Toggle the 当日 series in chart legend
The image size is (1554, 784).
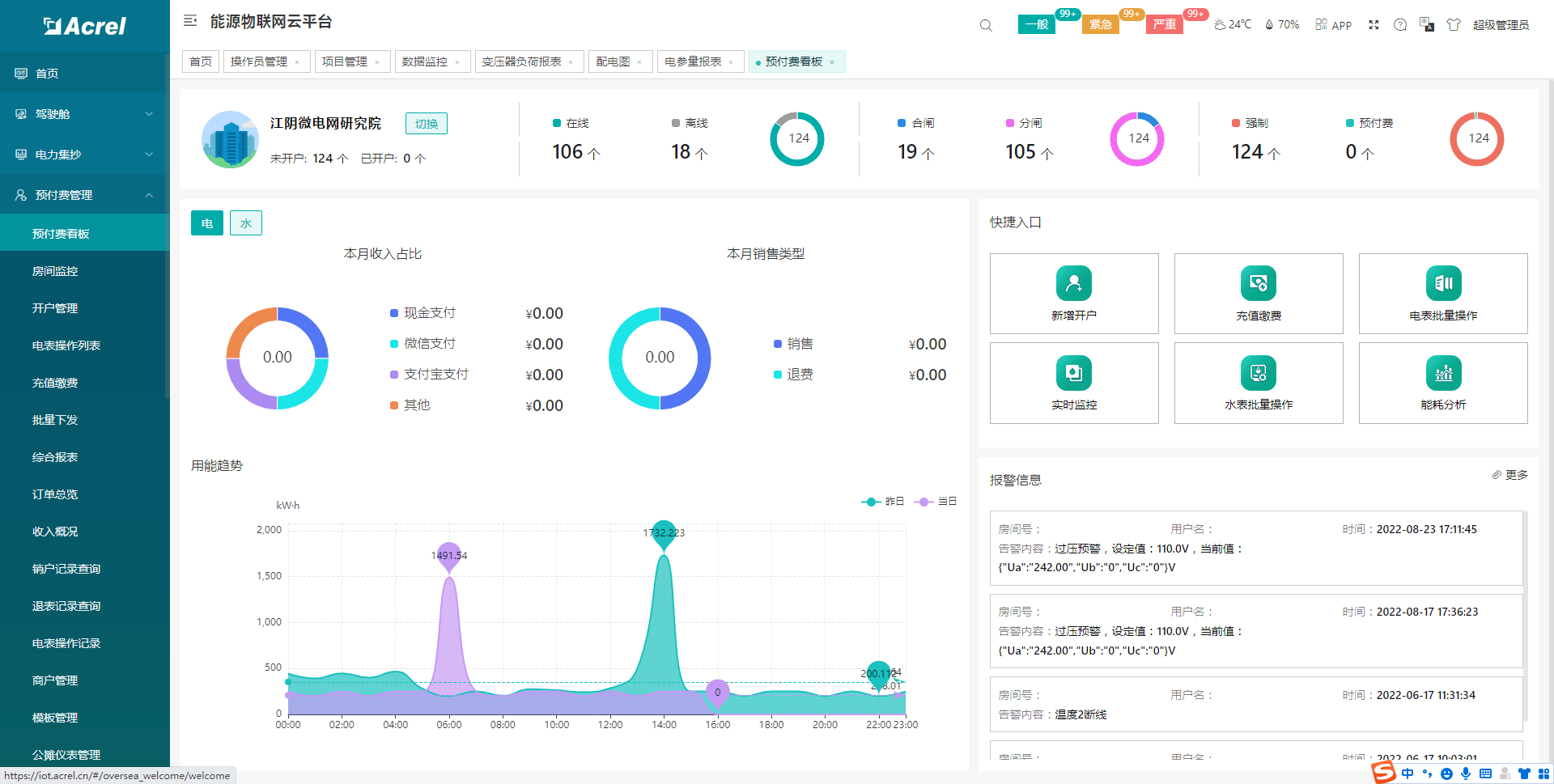point(936,502)
